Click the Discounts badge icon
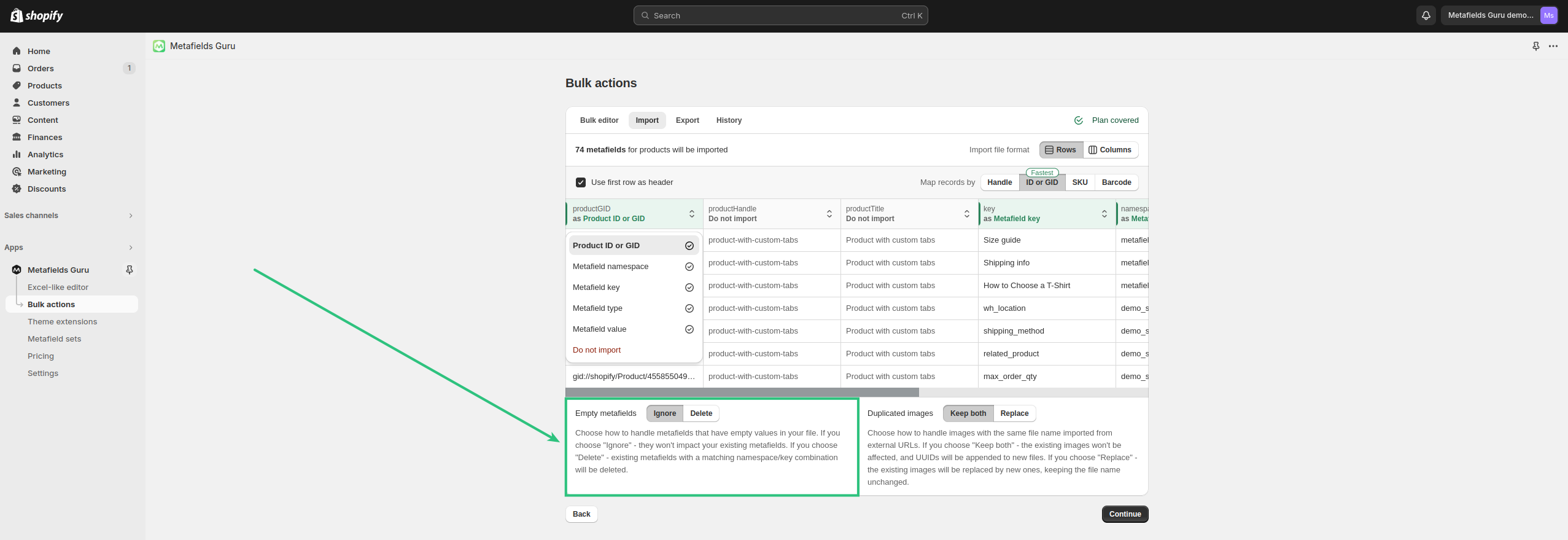1568x540 pixels. [x=17, y=189]
